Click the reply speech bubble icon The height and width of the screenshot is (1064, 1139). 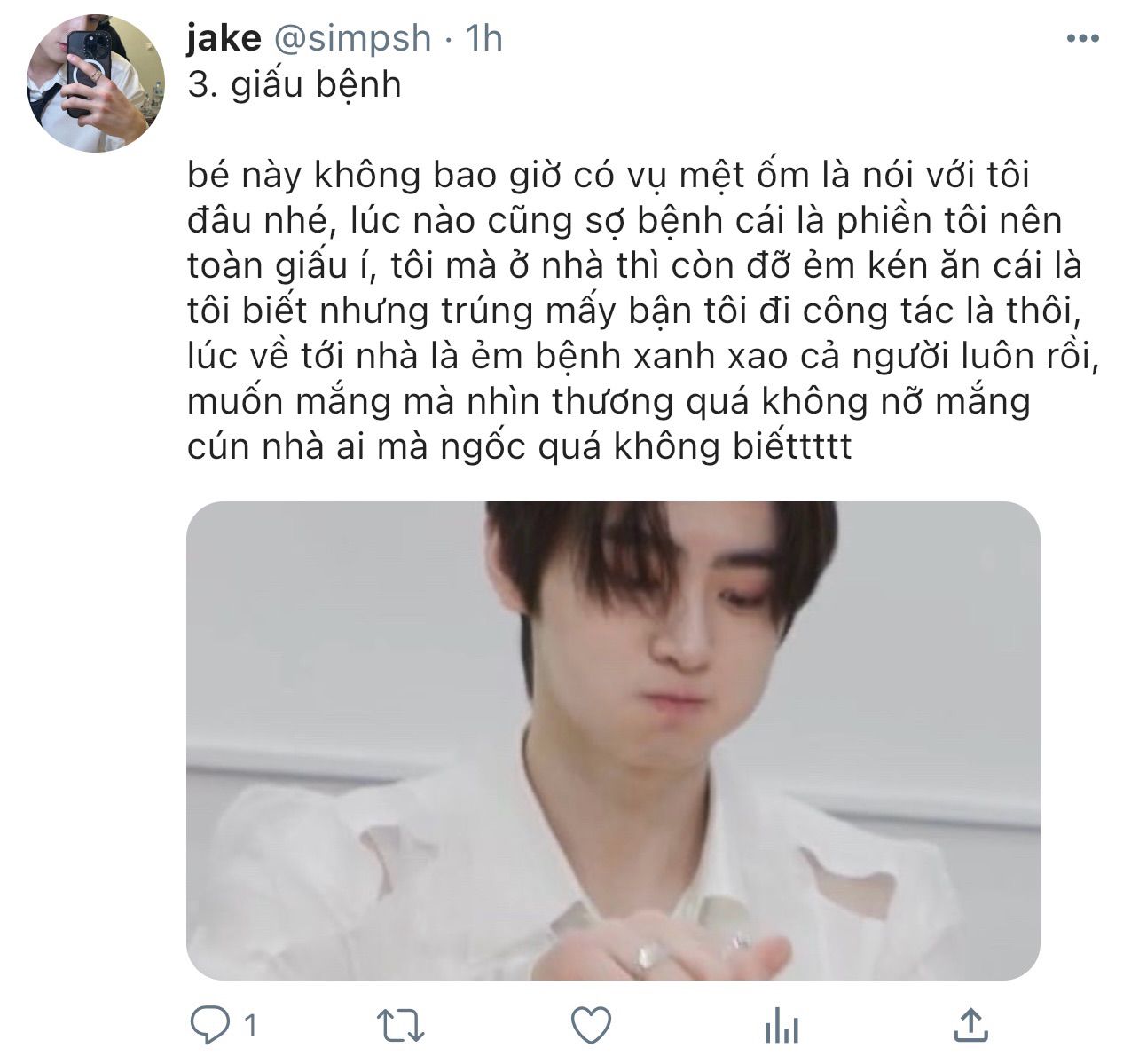pos(211,1026)
